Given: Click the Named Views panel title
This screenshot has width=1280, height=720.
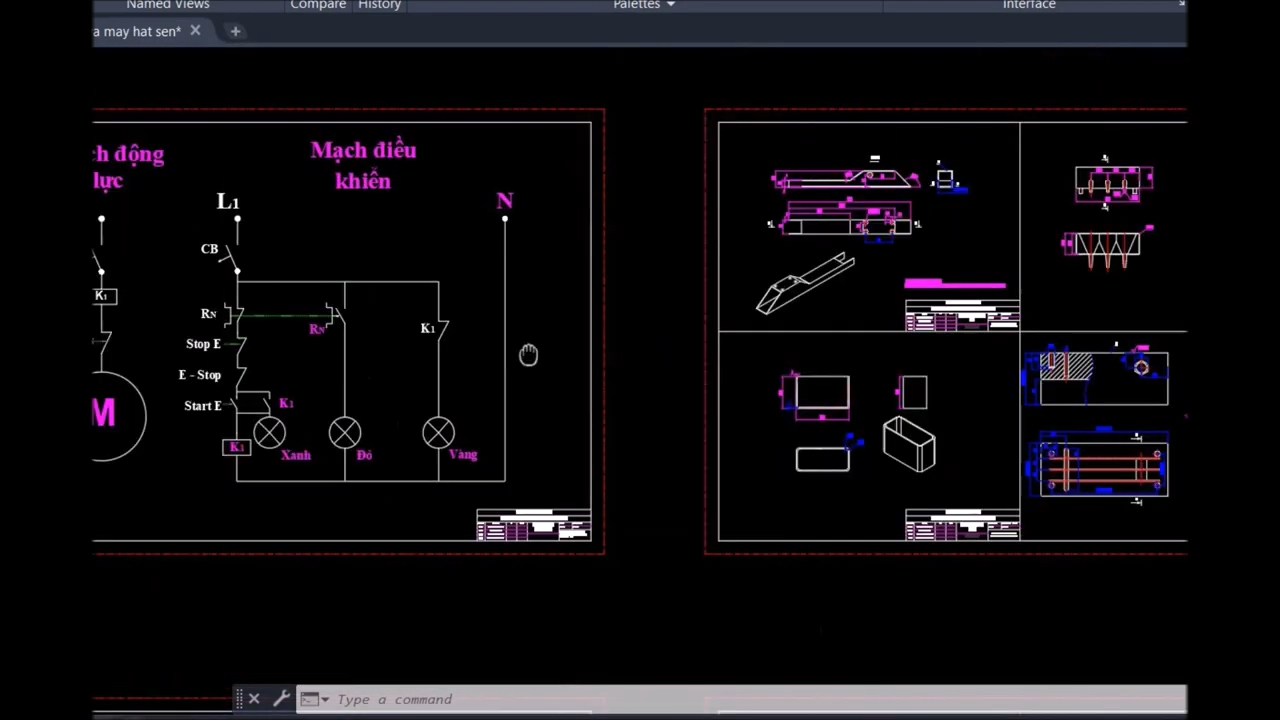Looking at the screenshot, I should (167, 5).
